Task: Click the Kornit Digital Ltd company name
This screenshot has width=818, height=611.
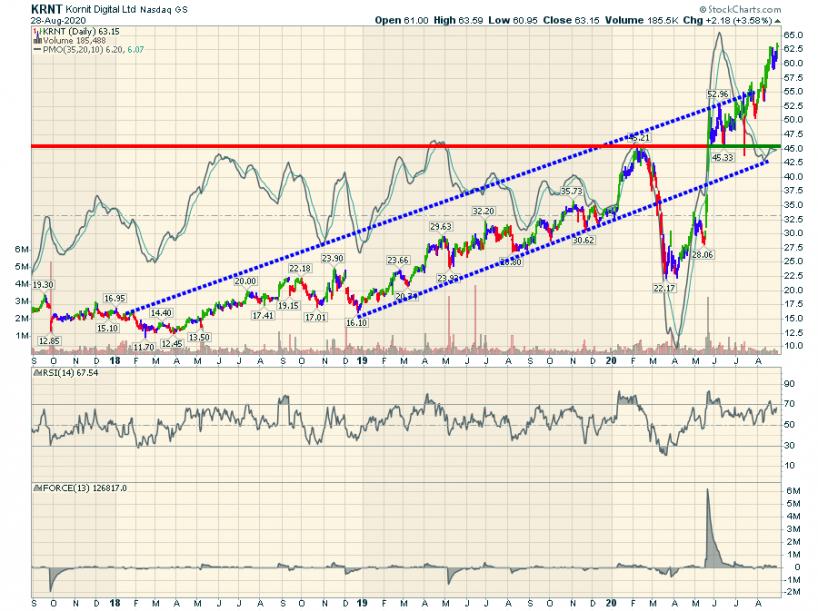Action: tap(113, 8)
